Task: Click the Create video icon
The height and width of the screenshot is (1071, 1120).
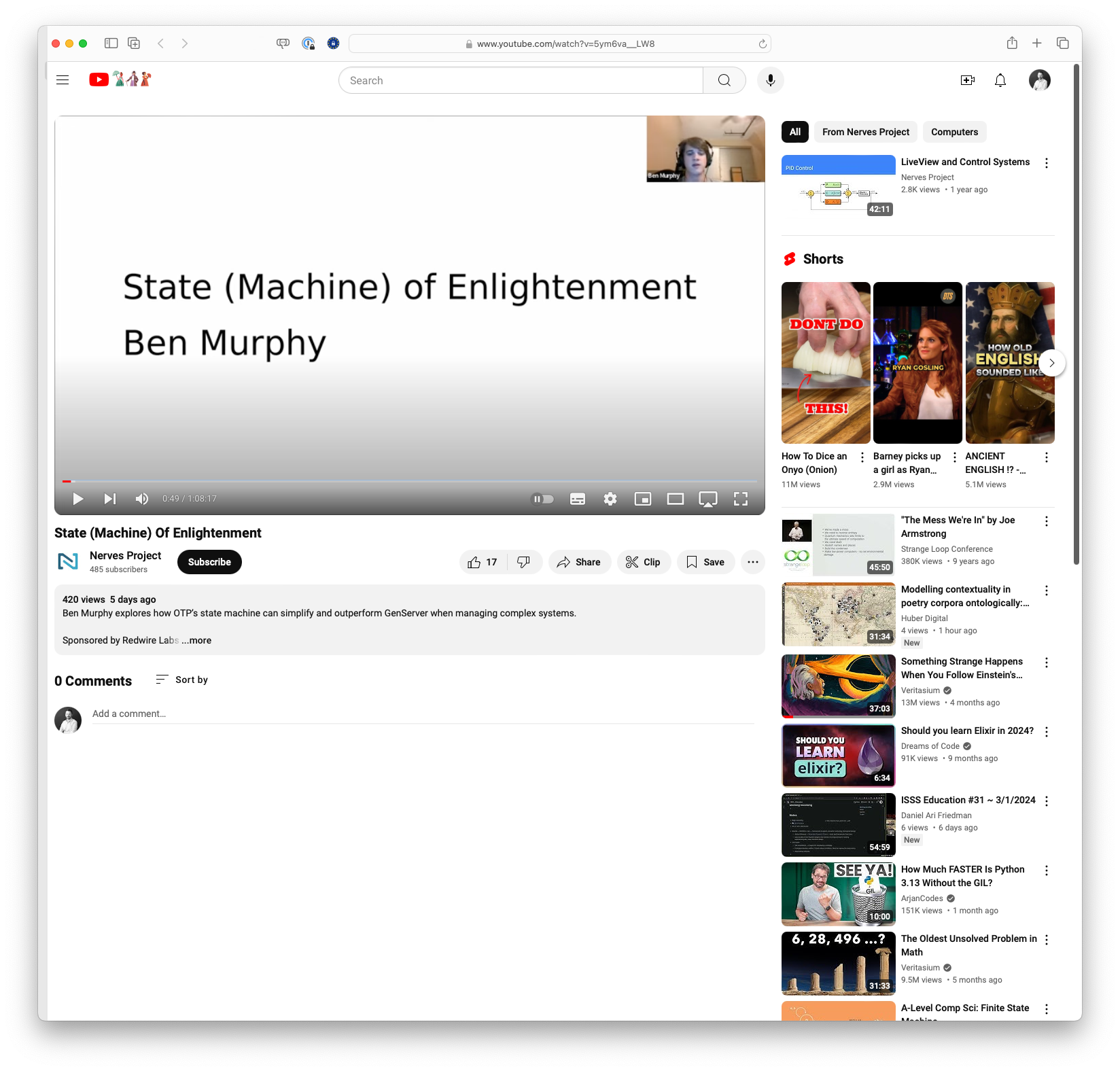Action: [968, 80]
